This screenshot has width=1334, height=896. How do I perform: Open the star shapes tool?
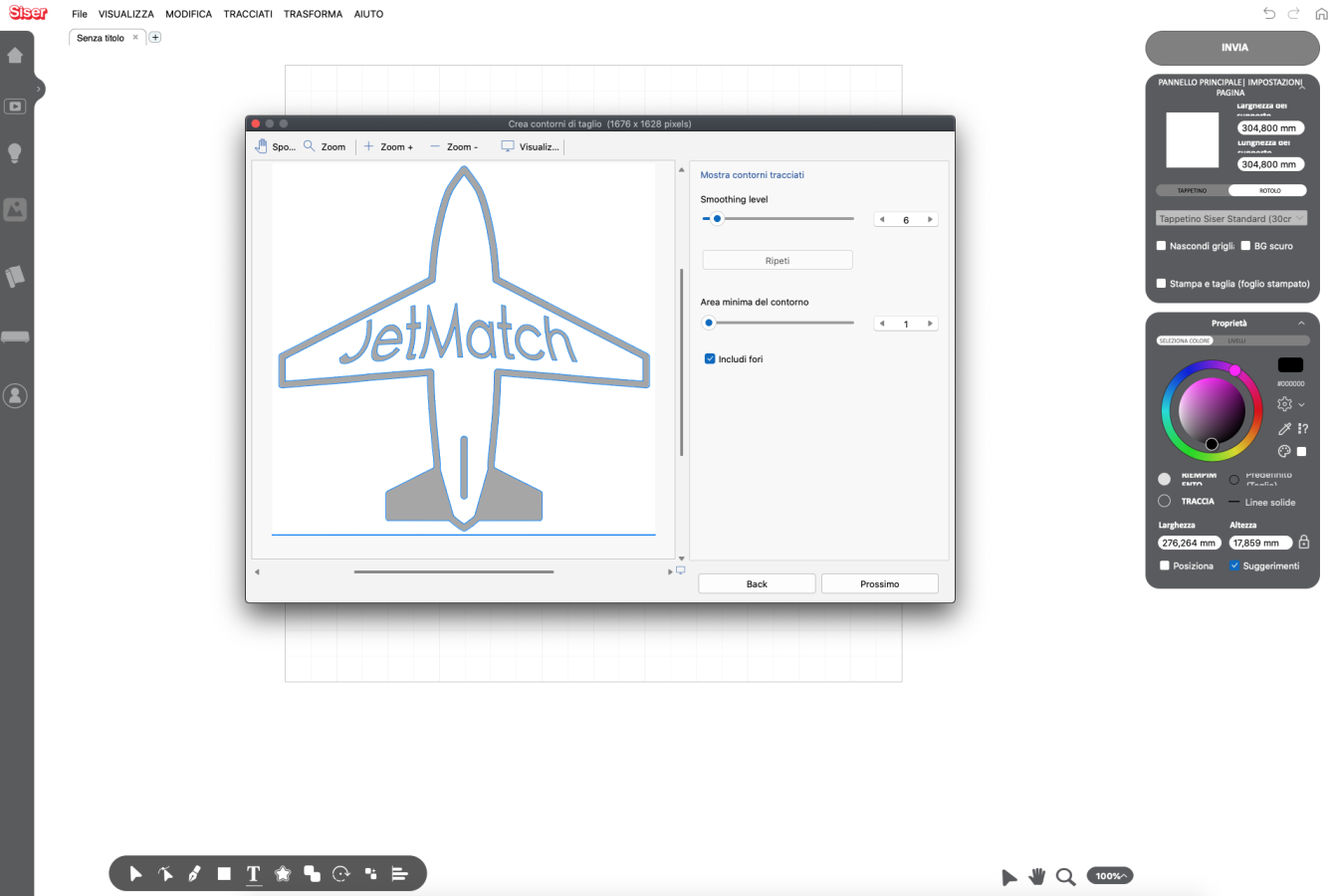coord(283,874)
